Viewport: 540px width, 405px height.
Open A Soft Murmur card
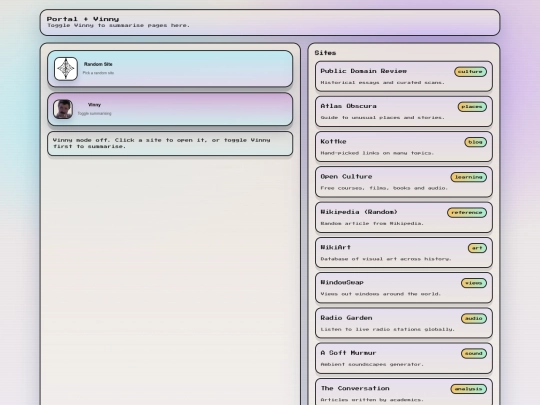[404, 359]
